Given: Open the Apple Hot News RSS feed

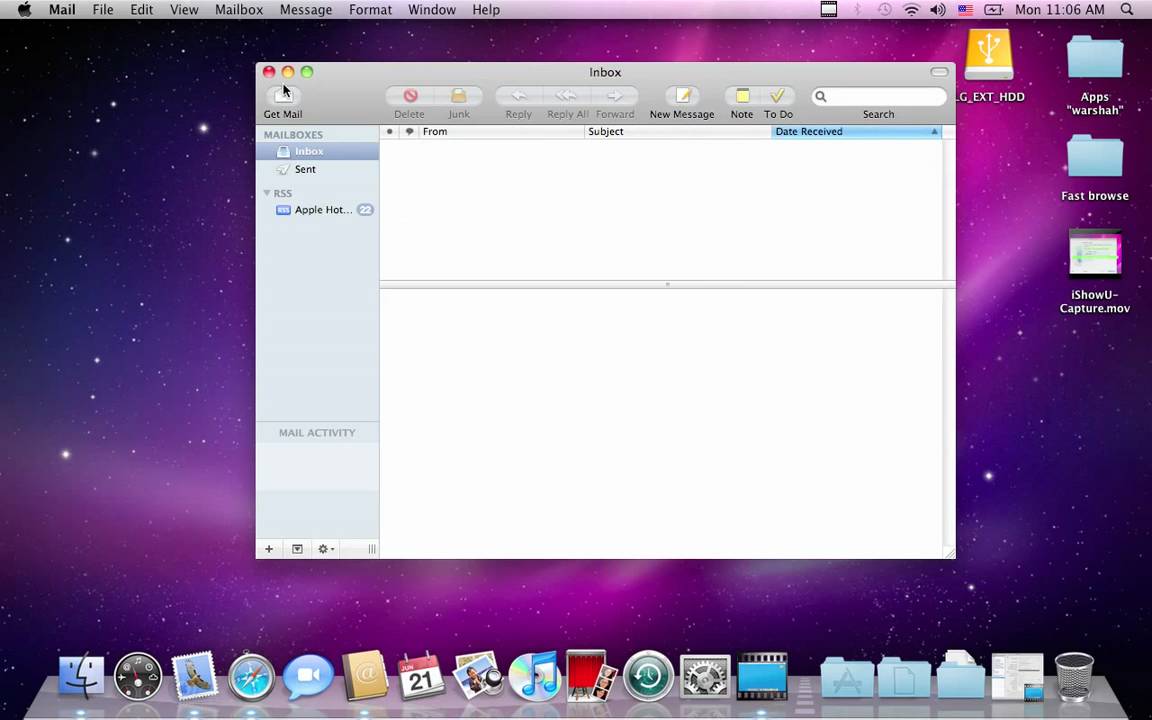Looking at the screenshot, I should pos(317,210).
